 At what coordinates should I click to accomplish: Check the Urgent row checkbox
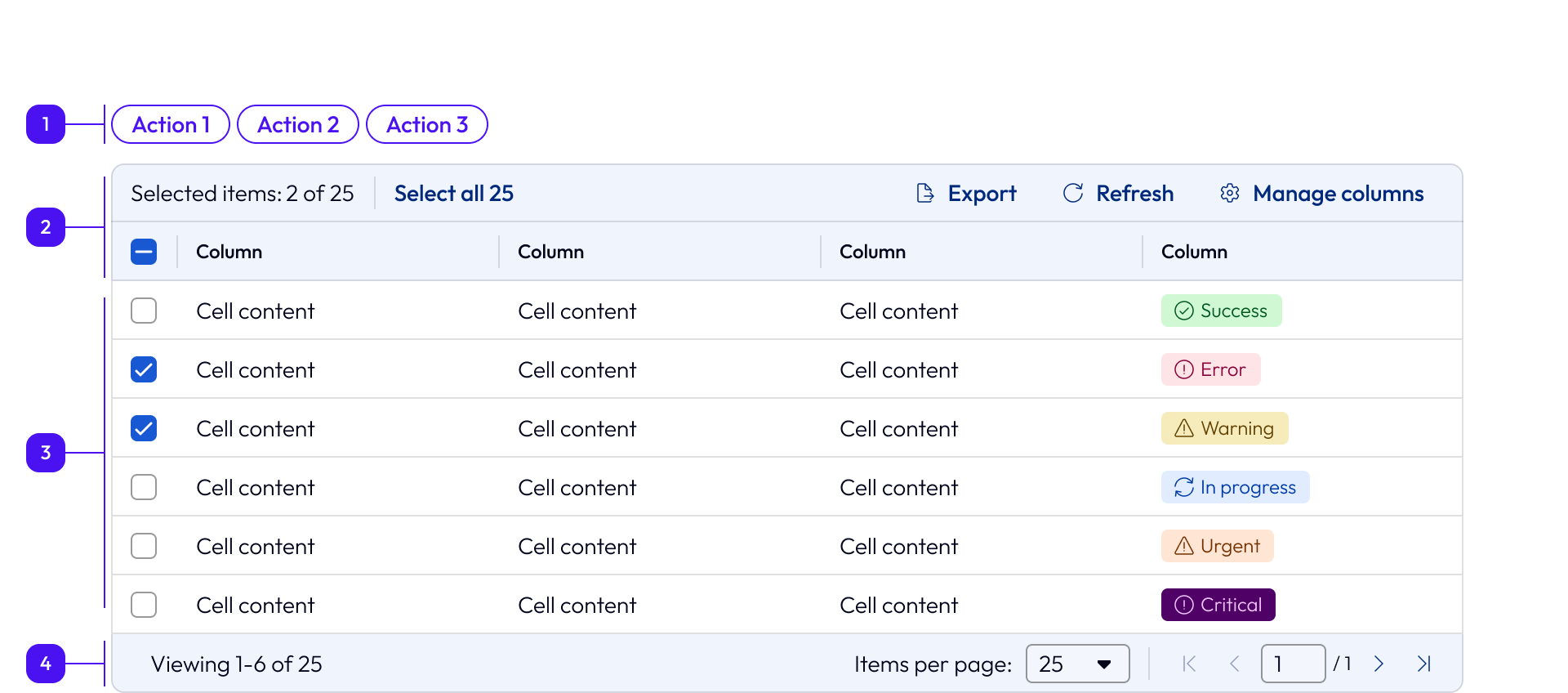(144, 546)
